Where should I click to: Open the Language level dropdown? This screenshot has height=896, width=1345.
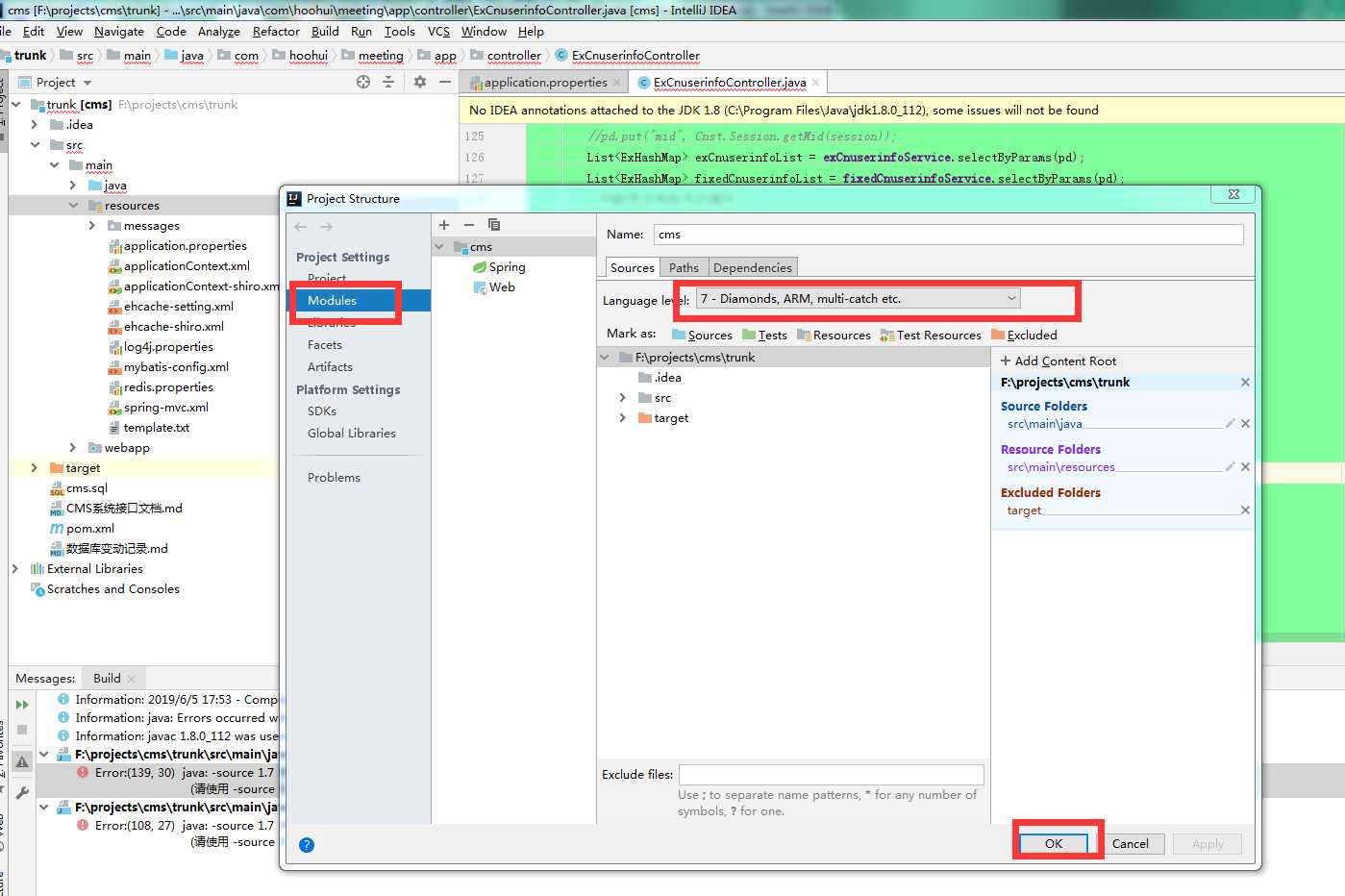858,299
